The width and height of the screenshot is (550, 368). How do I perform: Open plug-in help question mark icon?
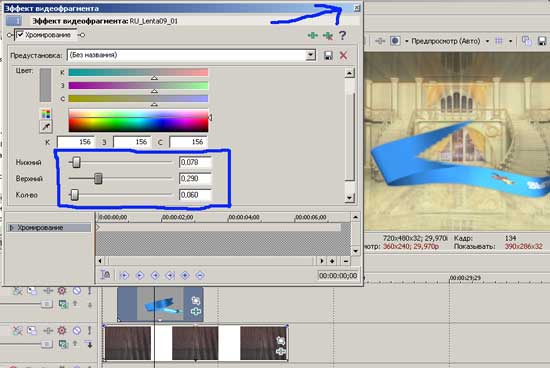pos(343,35)
